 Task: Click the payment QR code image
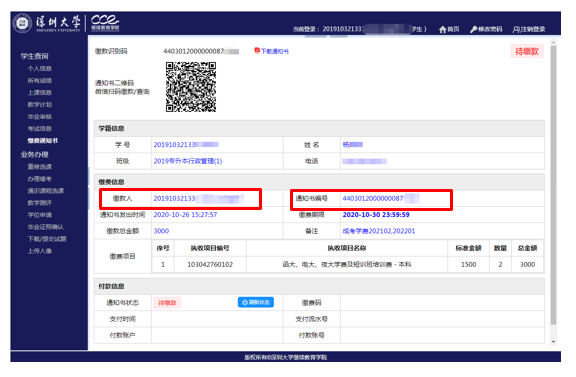[191, 87]
